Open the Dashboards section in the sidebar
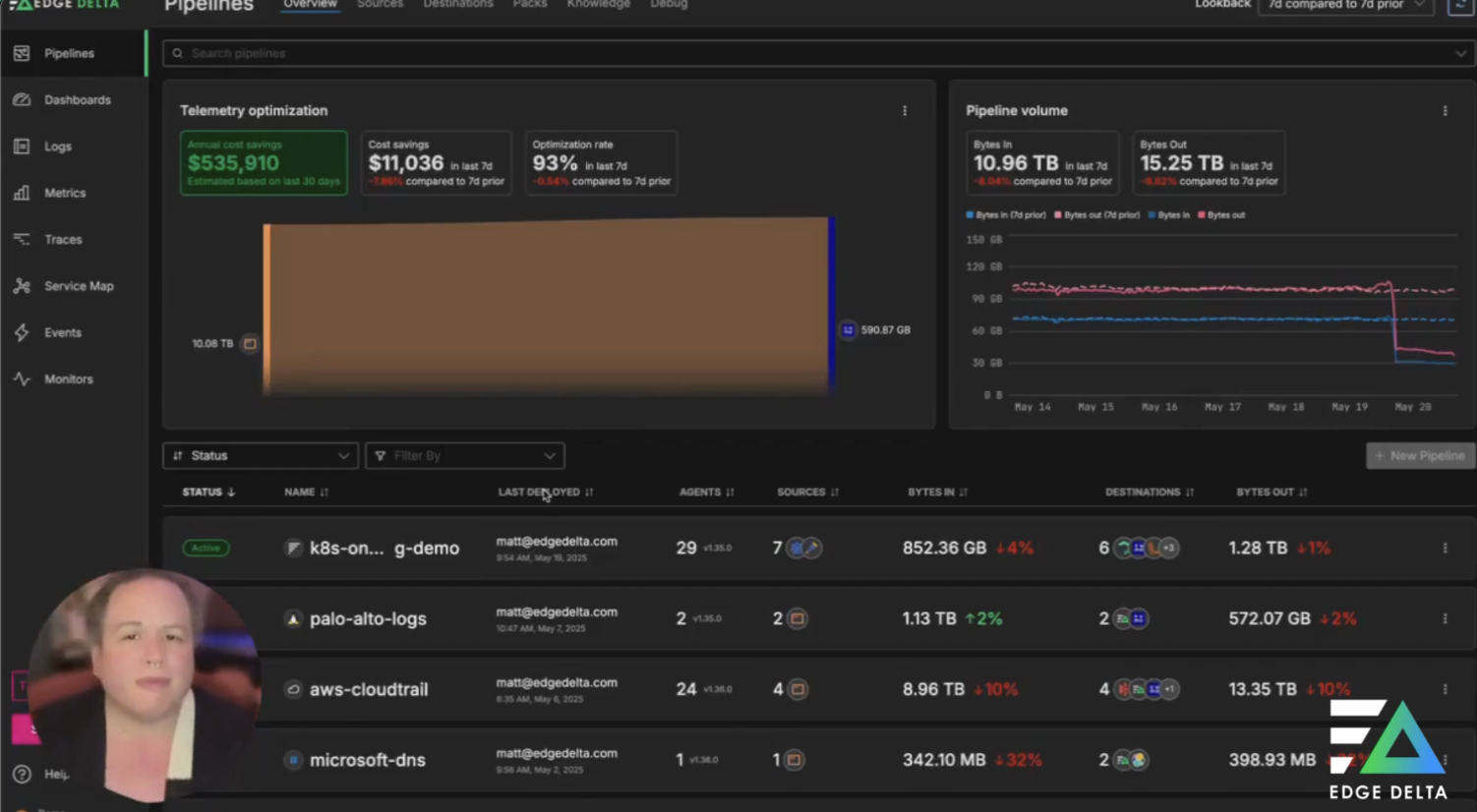1477x812 pixels. pos(78,99)
